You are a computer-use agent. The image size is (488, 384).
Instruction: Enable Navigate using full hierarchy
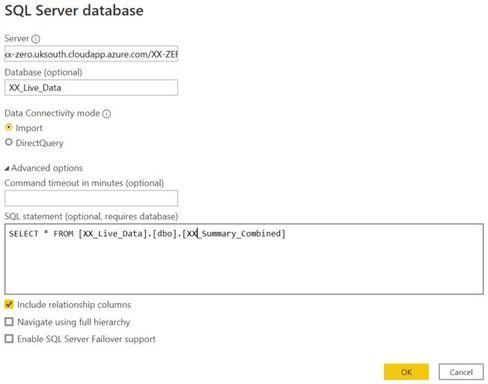click(9, 322)
